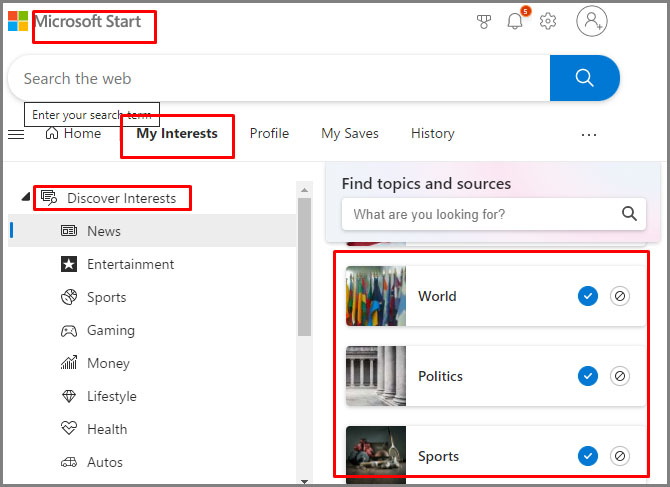Click the Sports ball icon in sidebar
Screen dimensions: 670x487
(x=69, y=297)
